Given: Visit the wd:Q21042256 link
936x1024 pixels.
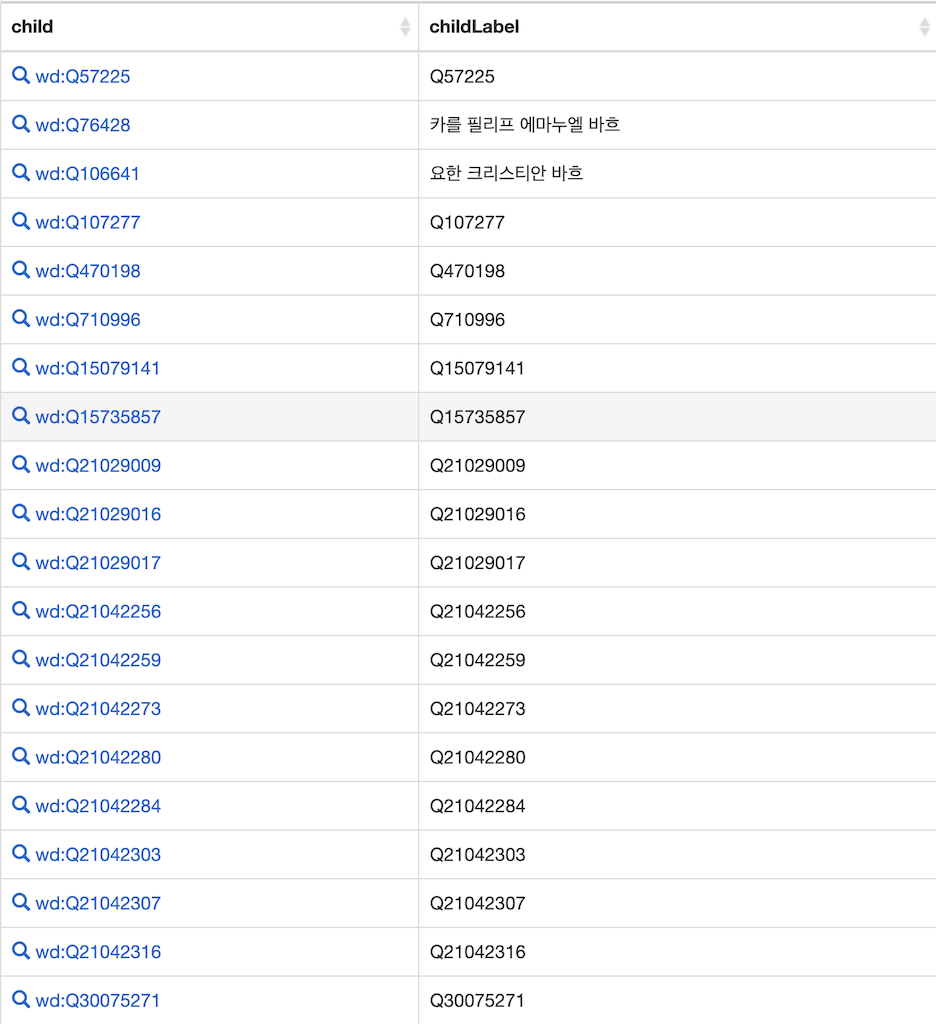Looking at the screenshot, I should [98, 612].
